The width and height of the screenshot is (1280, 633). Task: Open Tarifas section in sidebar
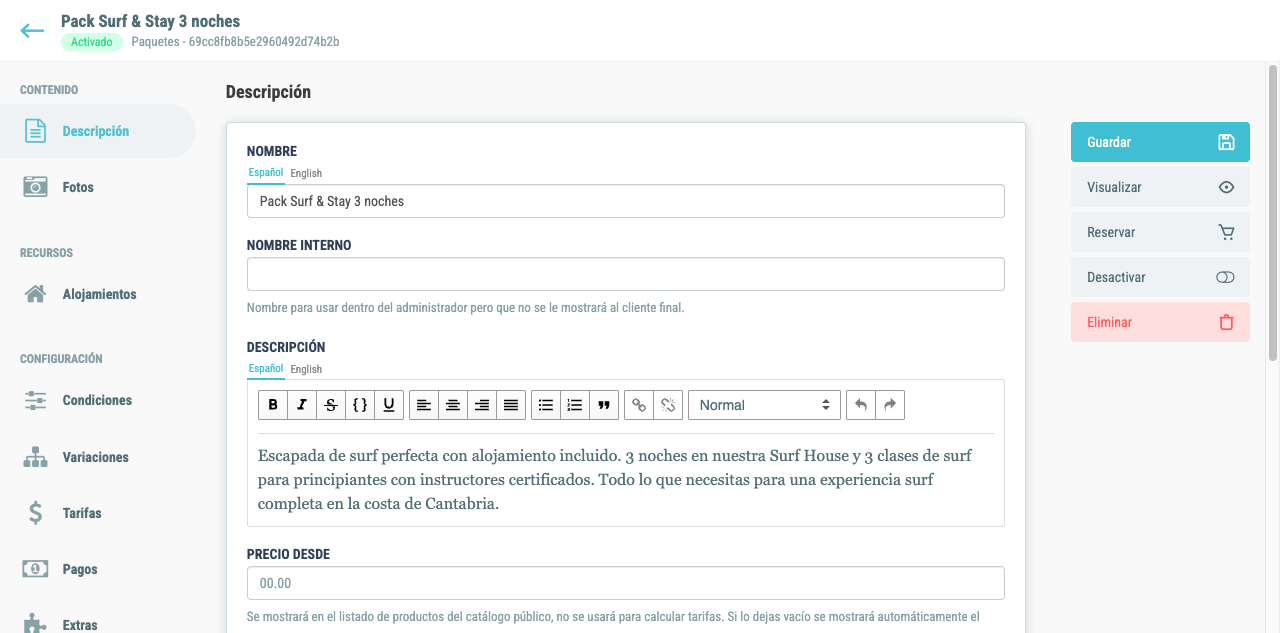point(97,513)
